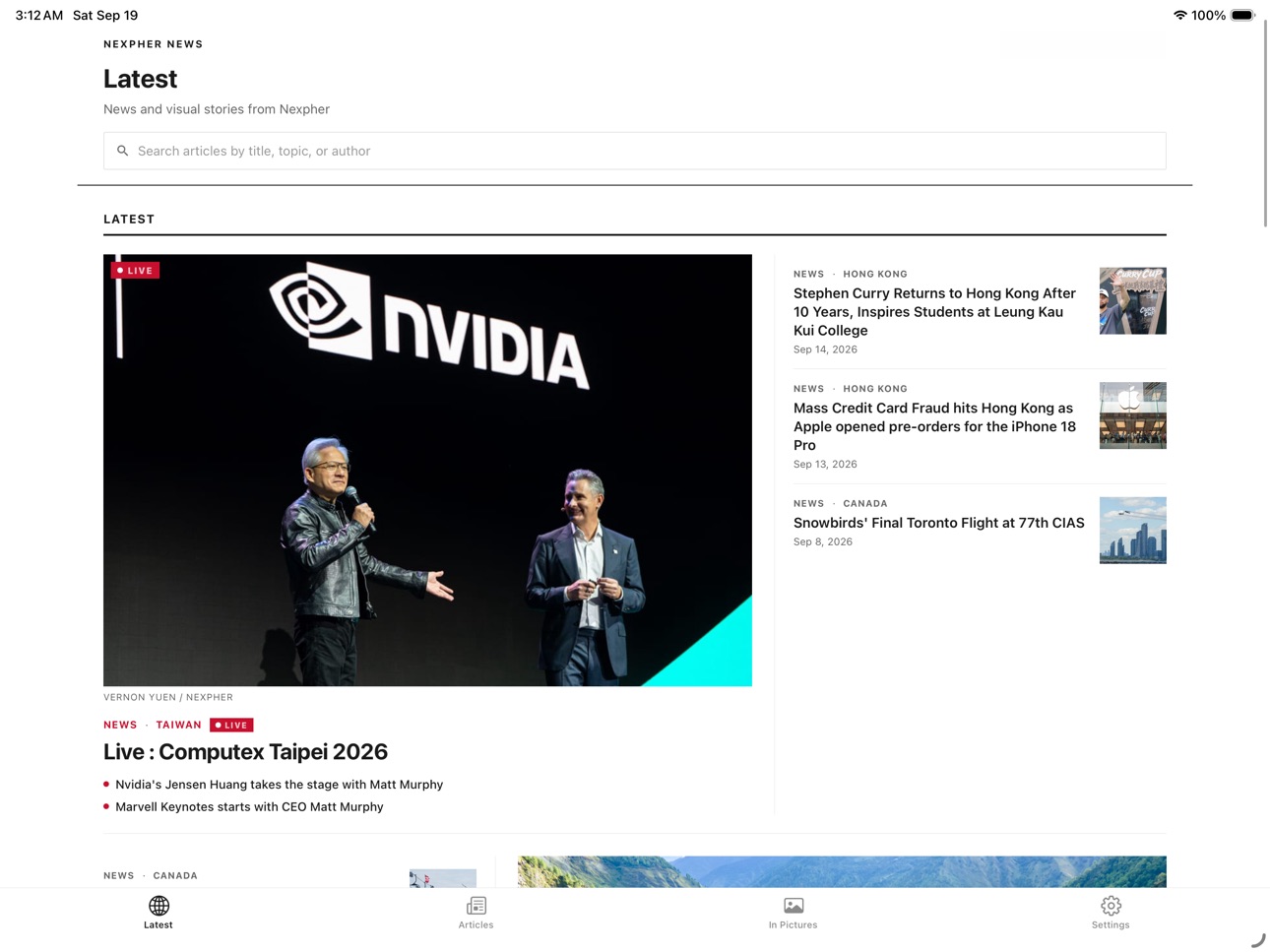1270x952 pixels.
Task: Click the 'Sep 13, 2026' date
Action: 825,464
